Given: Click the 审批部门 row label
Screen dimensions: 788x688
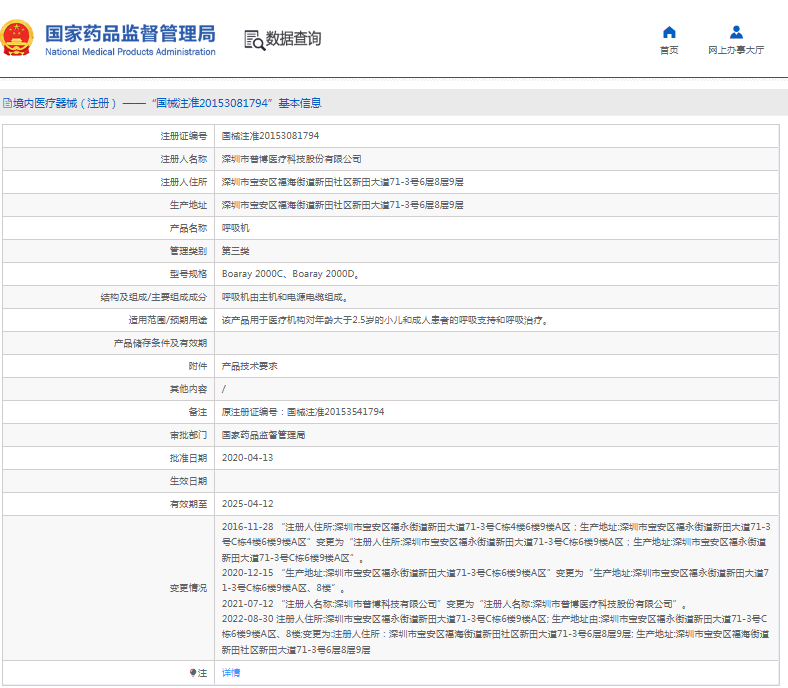Looking at the screenshot, I should 188,435.
